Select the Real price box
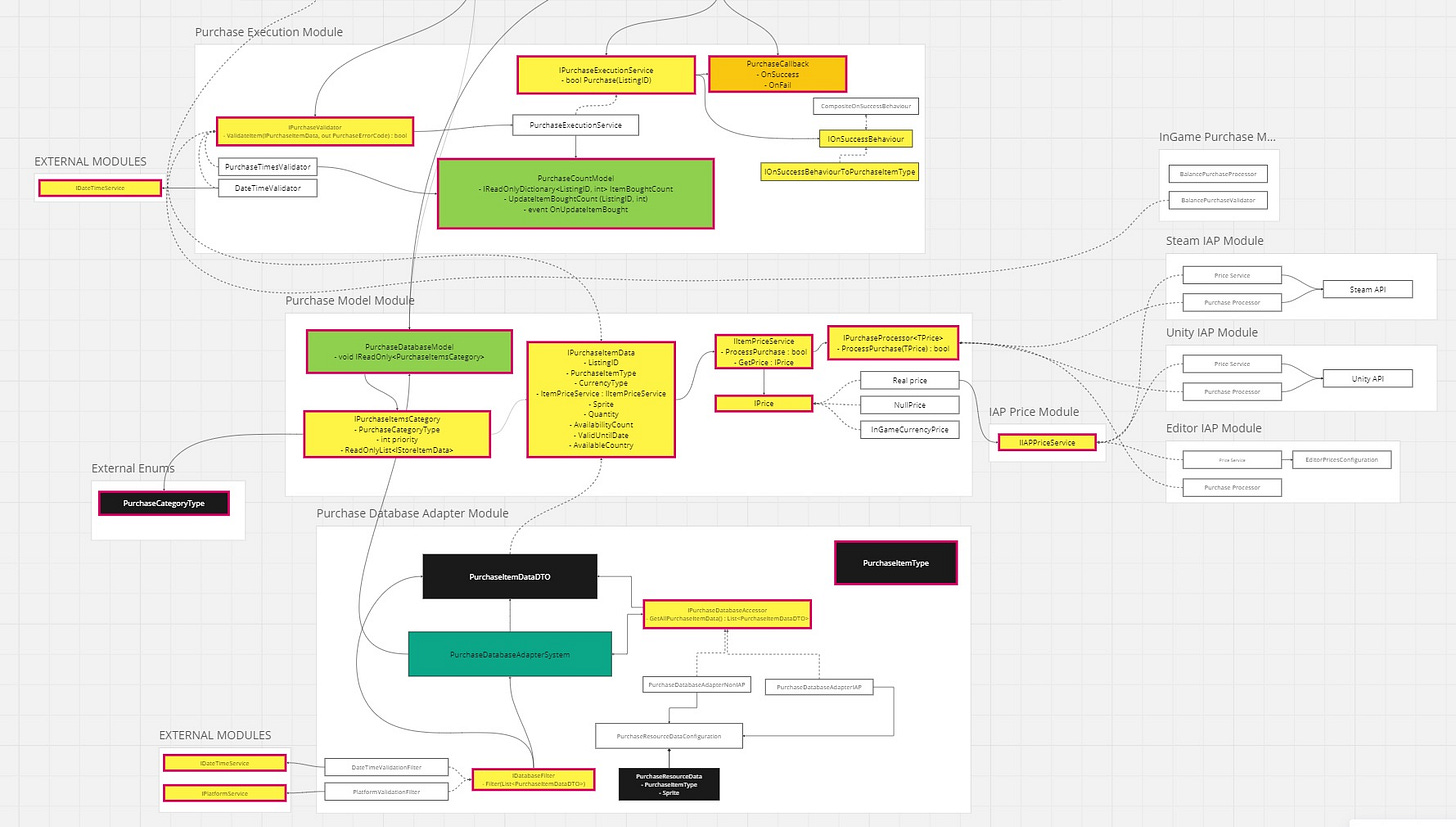The image size is (1456, 827). 910,380
